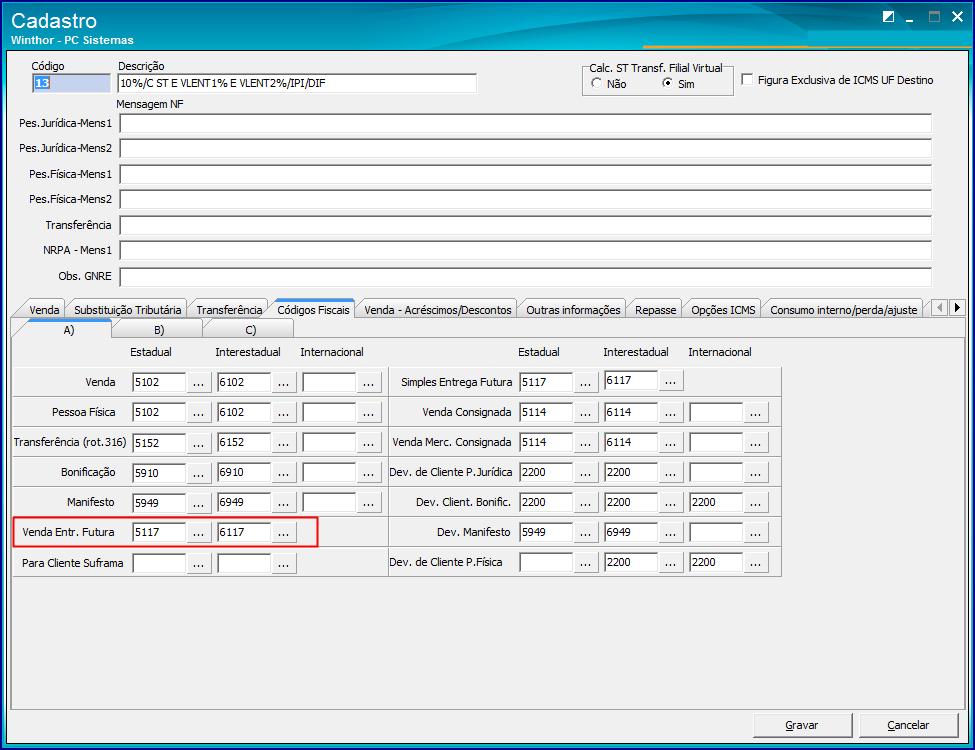Open the Opções ICMS tab
975x750 pixels.
(x=723, y=310)
